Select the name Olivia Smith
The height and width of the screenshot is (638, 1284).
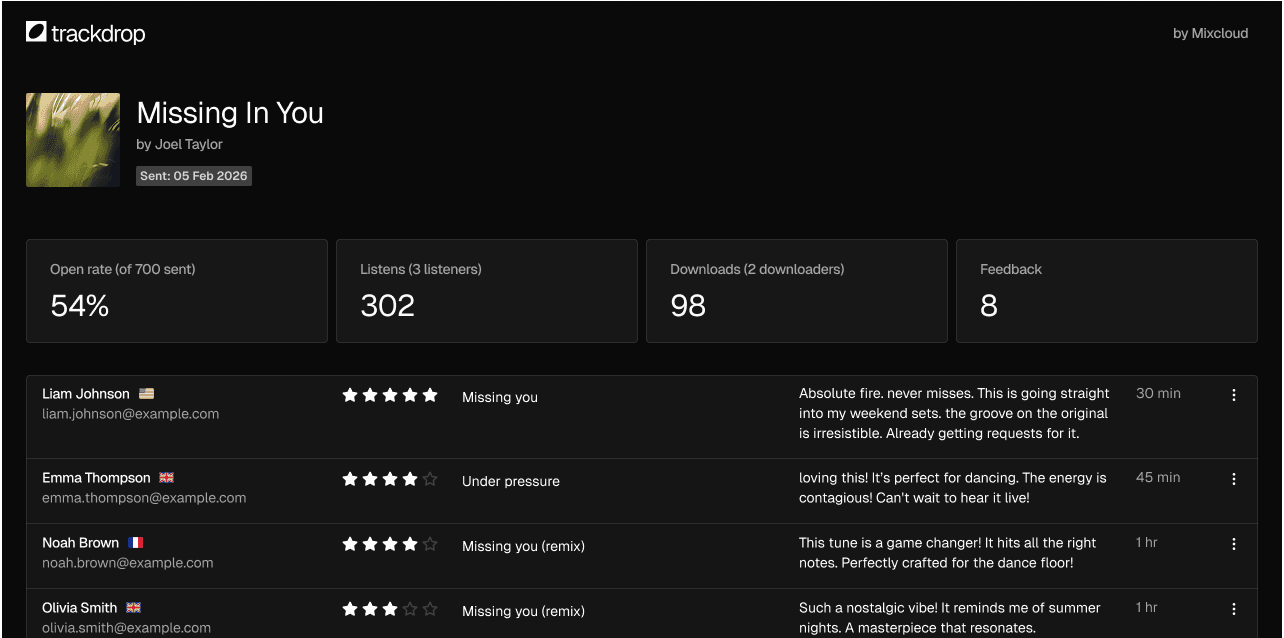80,608
